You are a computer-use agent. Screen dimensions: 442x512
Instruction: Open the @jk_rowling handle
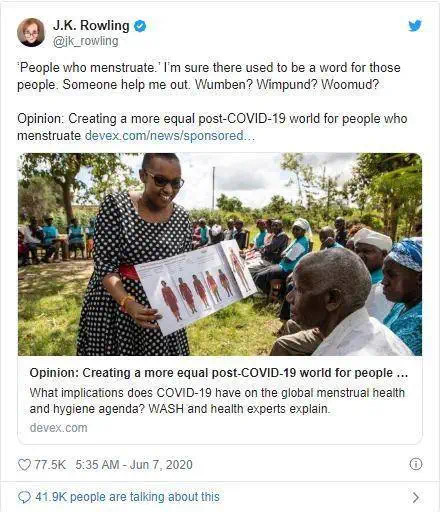pyautogui.click(x=86, y=41)
